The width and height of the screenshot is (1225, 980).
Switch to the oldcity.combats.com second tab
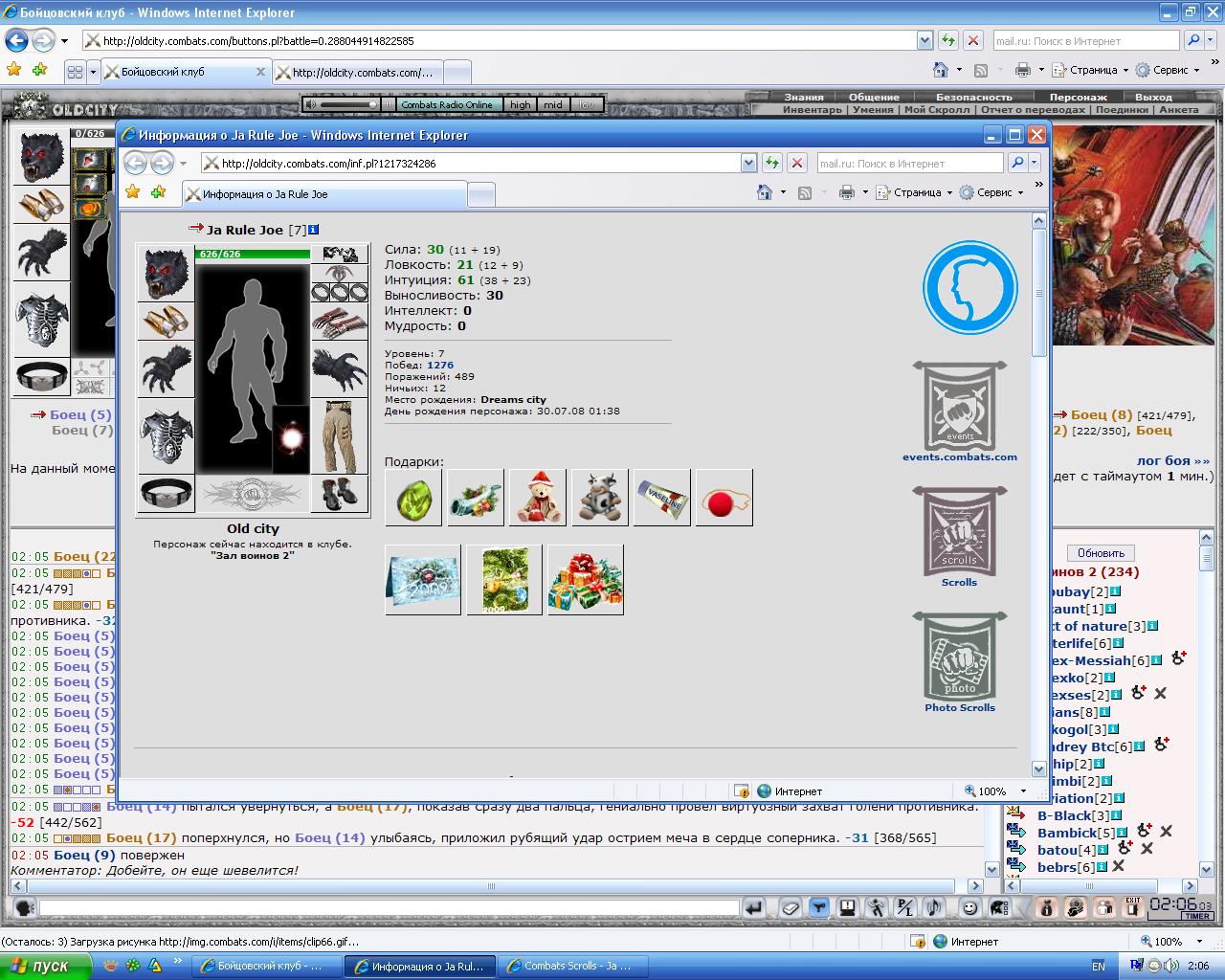pos(359,72)
